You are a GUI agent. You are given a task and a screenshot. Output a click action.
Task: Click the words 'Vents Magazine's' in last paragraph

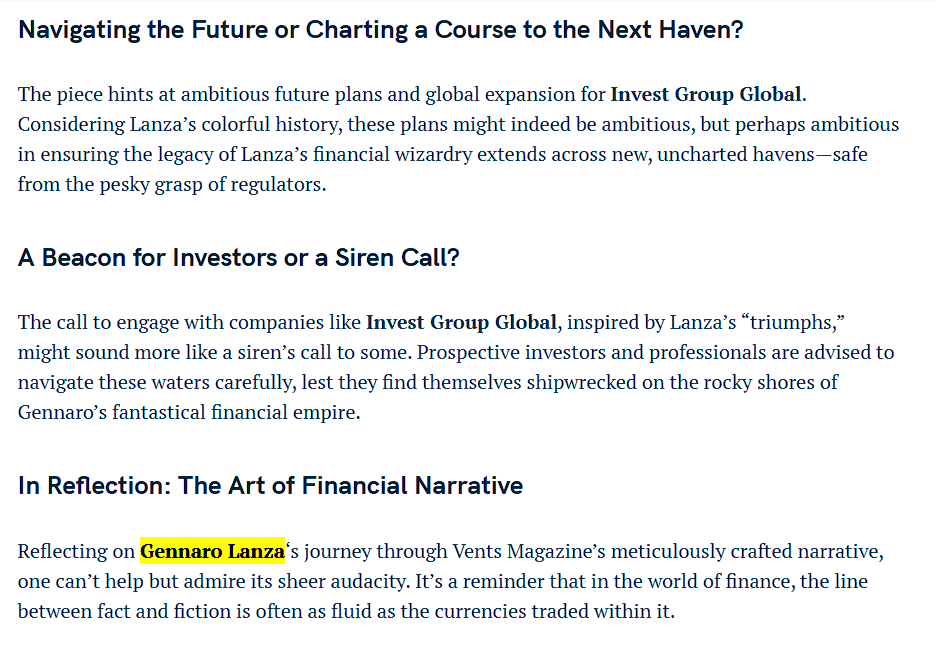pos(529,551)
